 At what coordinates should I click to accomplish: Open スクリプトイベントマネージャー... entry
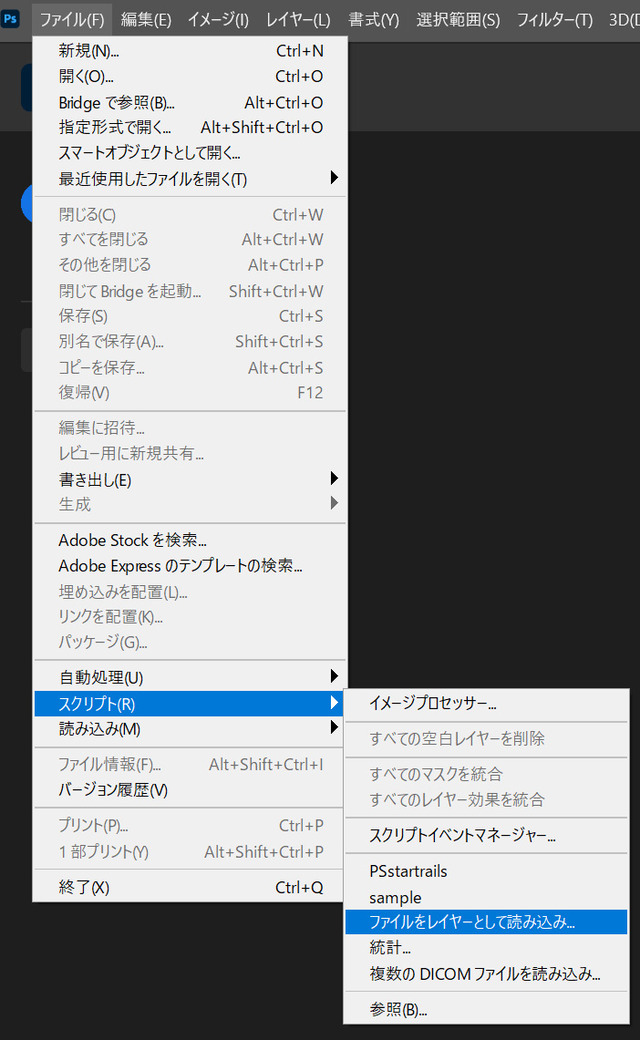pyautogui.click(x=486, y=835)
